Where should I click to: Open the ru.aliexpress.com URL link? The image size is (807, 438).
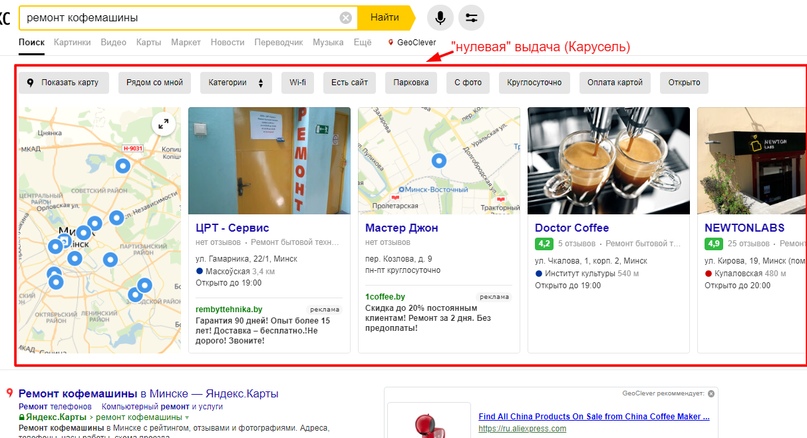[x=522, y=428]
